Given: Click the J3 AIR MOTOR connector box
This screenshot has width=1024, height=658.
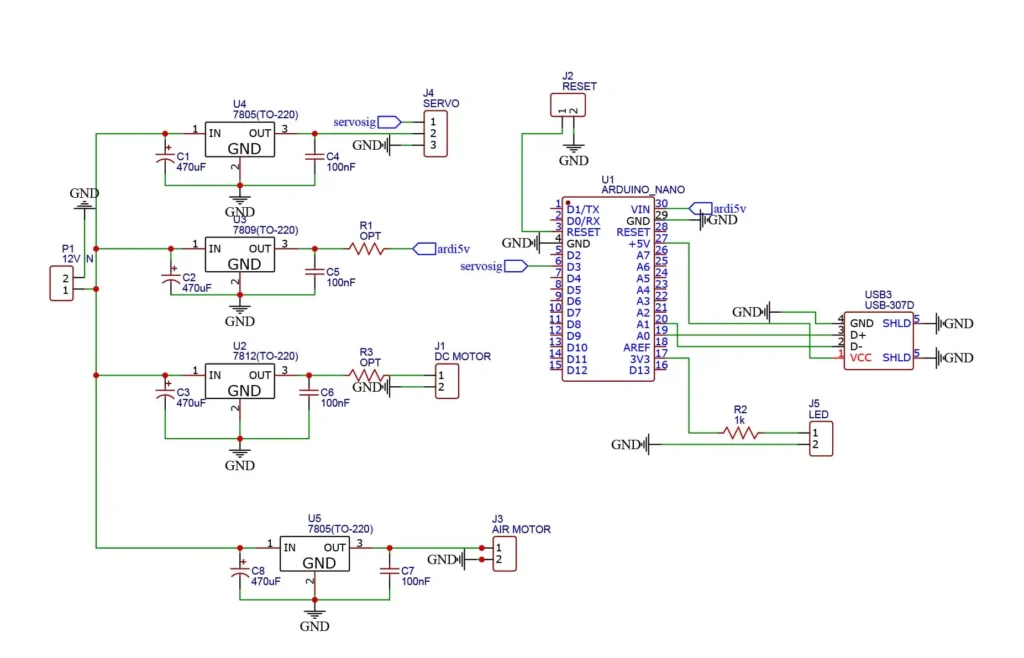Looking at the screenshot, I should (x=504, y=554).
